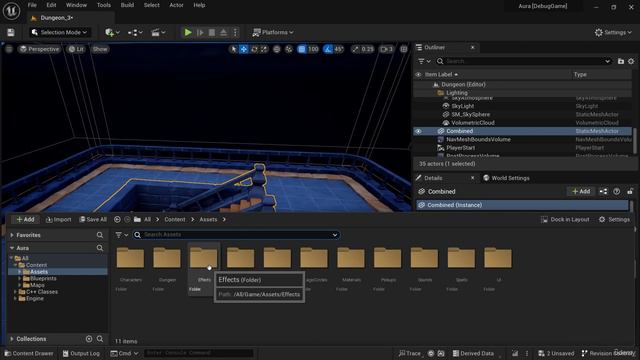Toggle the Details panel lock icon
Image resolution: width=640 pixels, height=360 pixels.
point(630,191)
